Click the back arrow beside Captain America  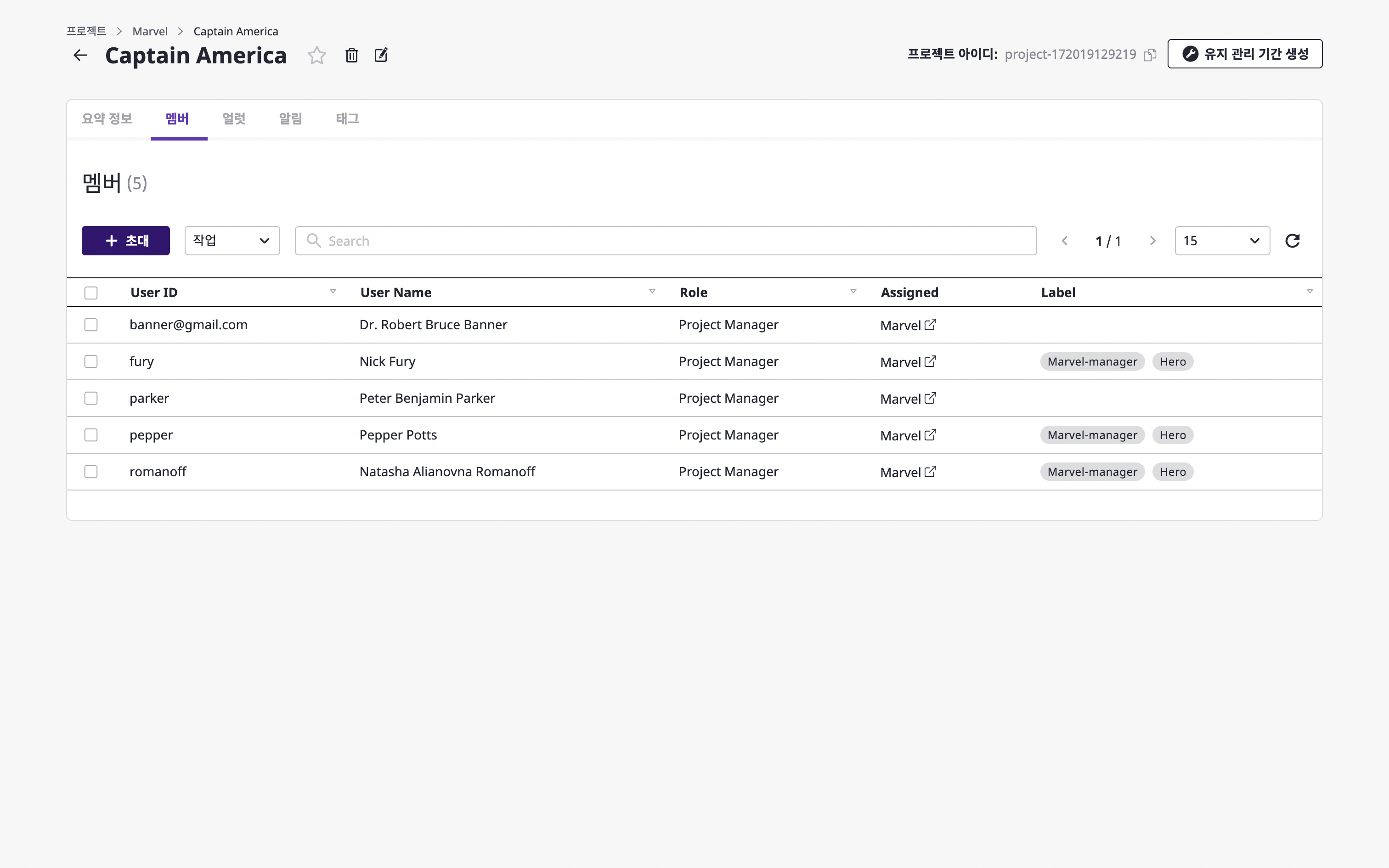point(80,55)
